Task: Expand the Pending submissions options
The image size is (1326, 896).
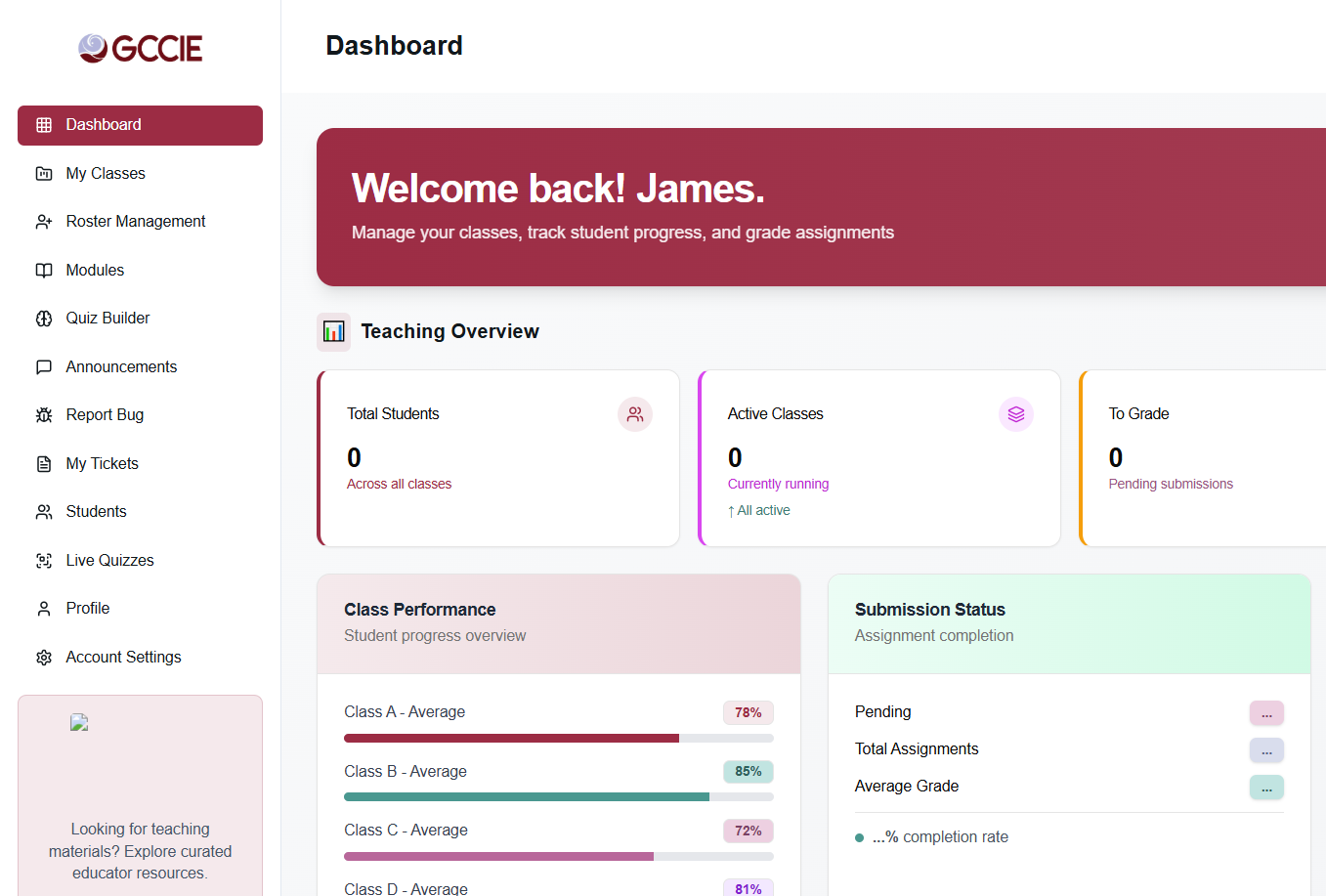Action: click(x=1266, y=713)
